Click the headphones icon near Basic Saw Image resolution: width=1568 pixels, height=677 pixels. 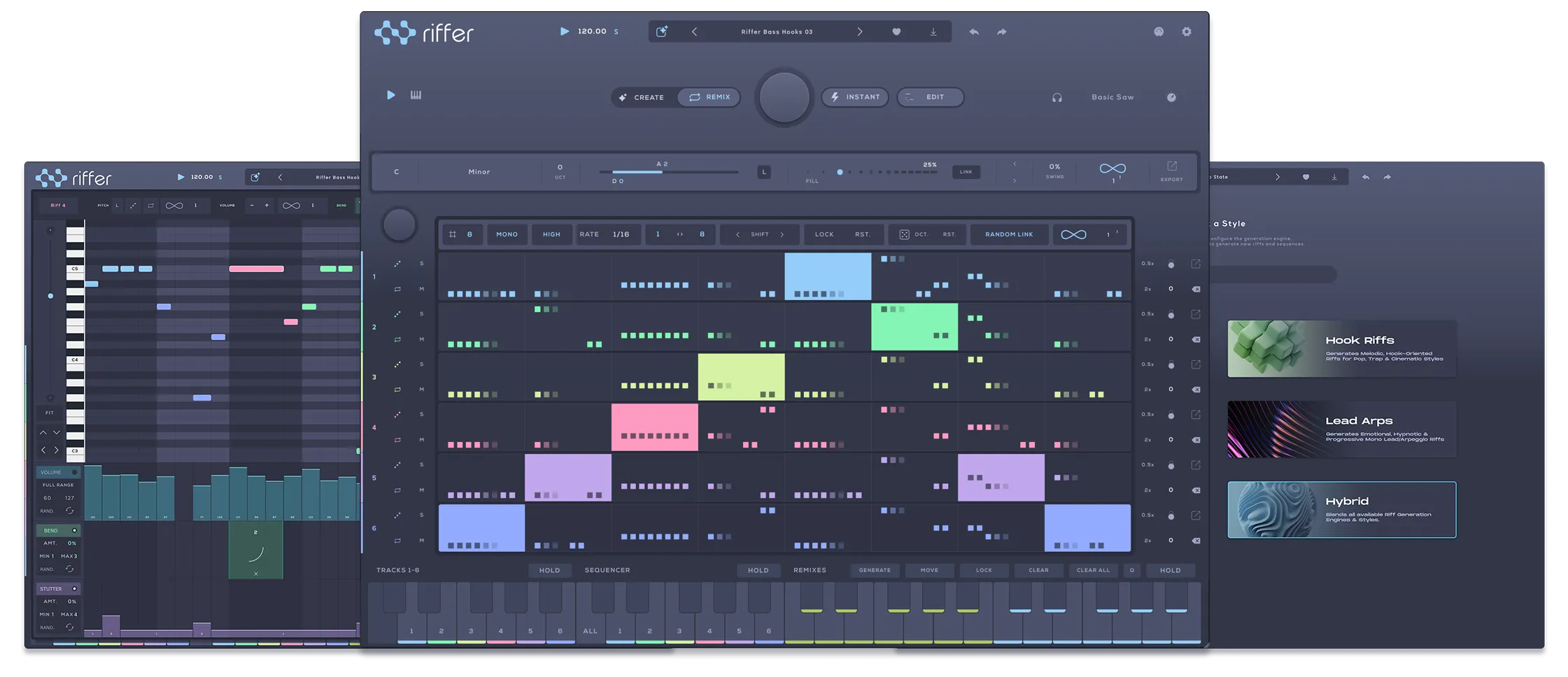coord(1057,98)
